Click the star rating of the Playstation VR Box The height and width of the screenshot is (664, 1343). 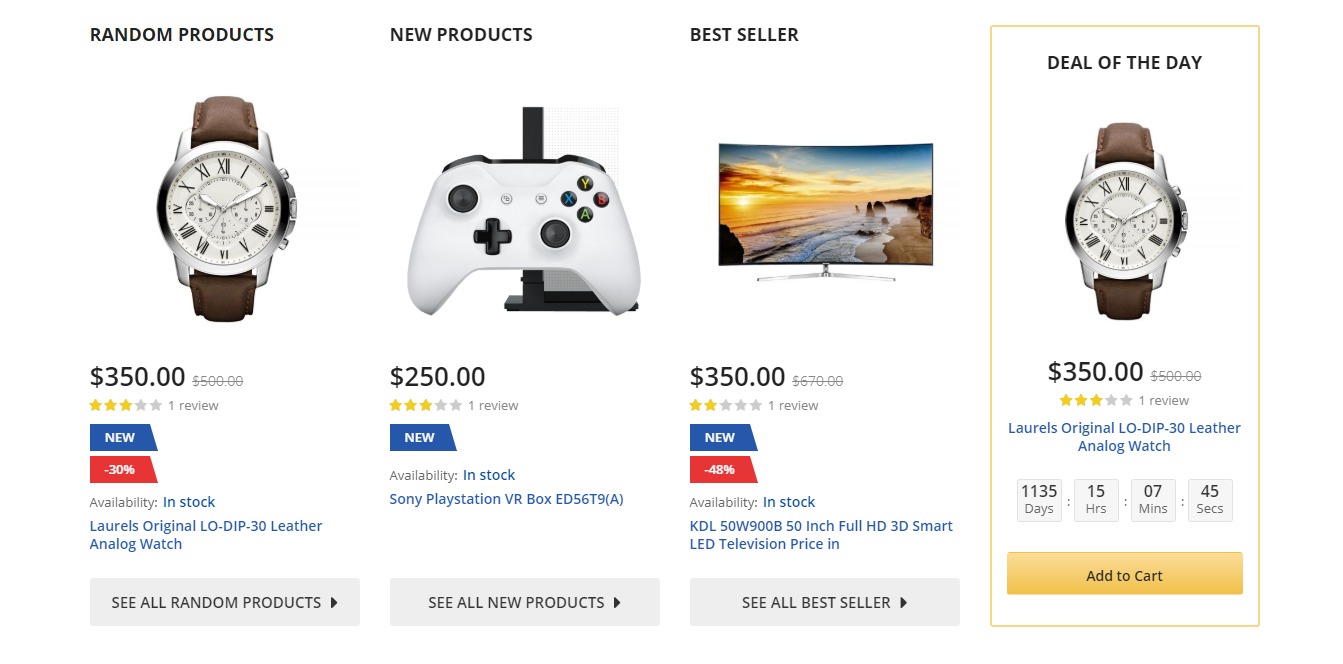coord(425,406)
